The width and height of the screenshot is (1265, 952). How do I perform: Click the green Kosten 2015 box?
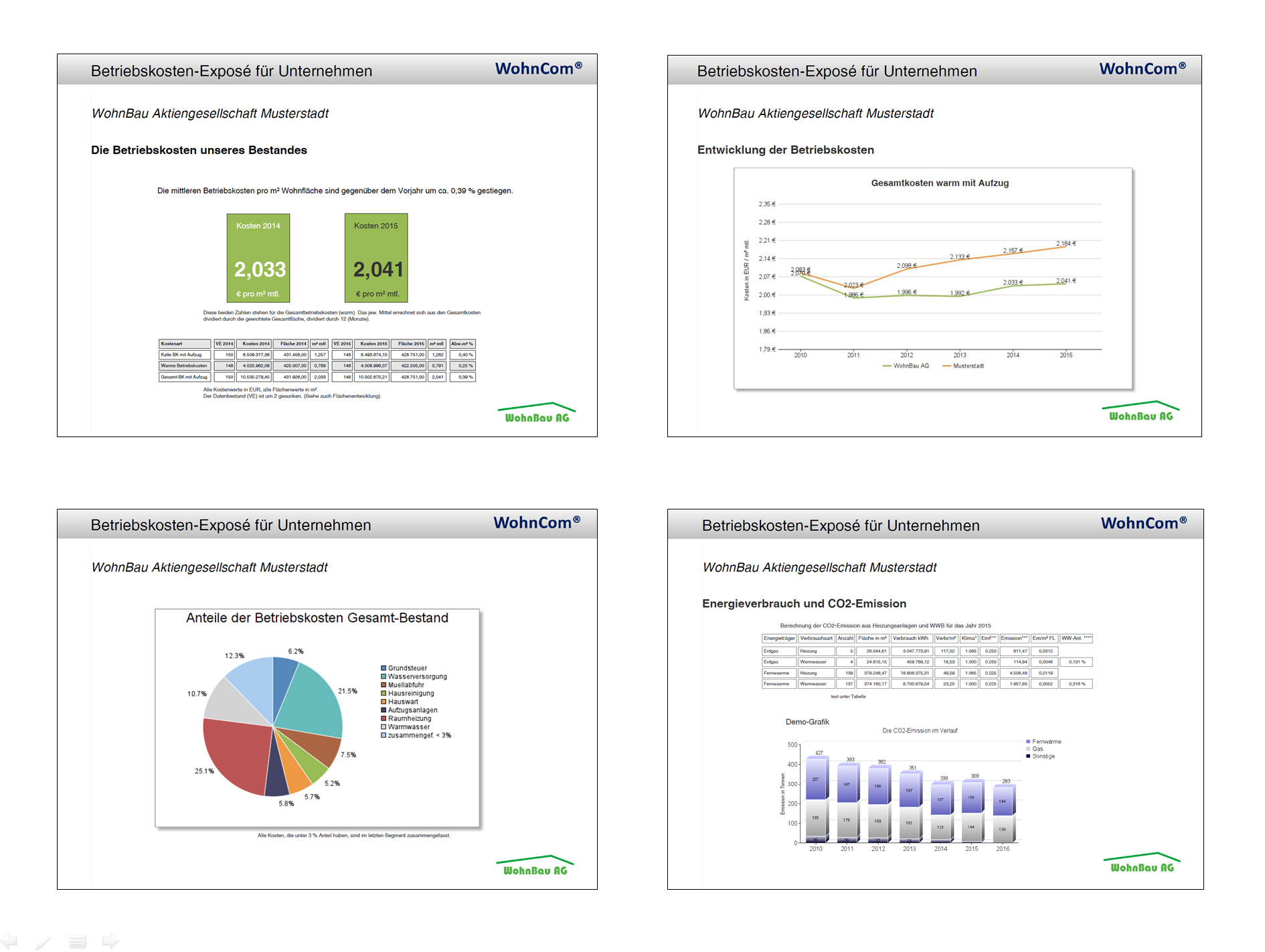click(x=376, y=258)
